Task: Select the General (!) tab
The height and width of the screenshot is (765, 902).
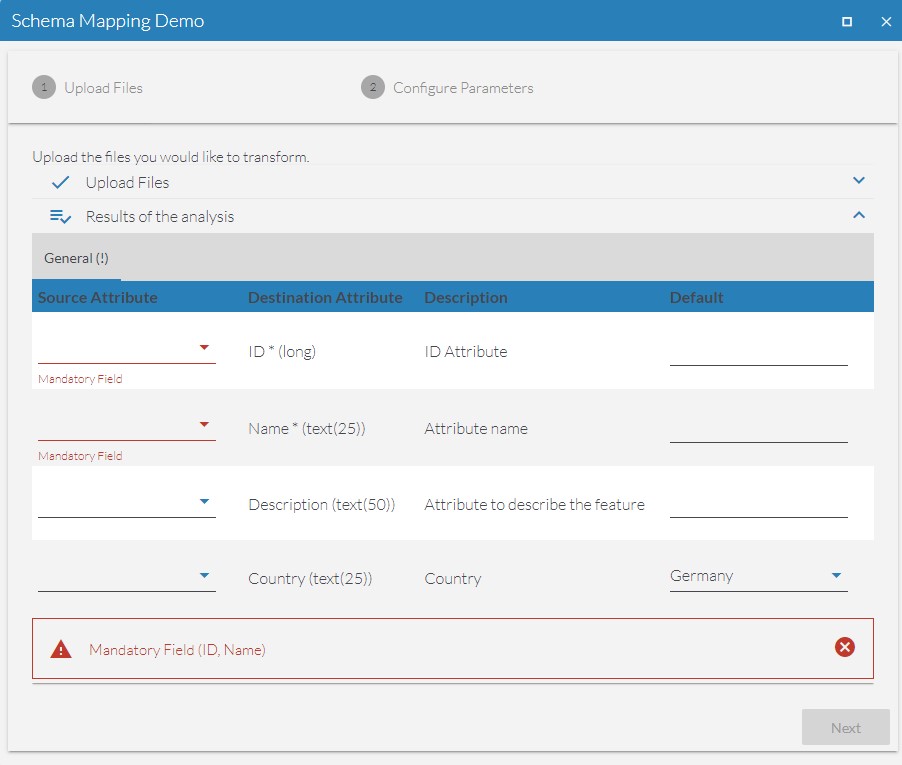Action: point(76,258)
